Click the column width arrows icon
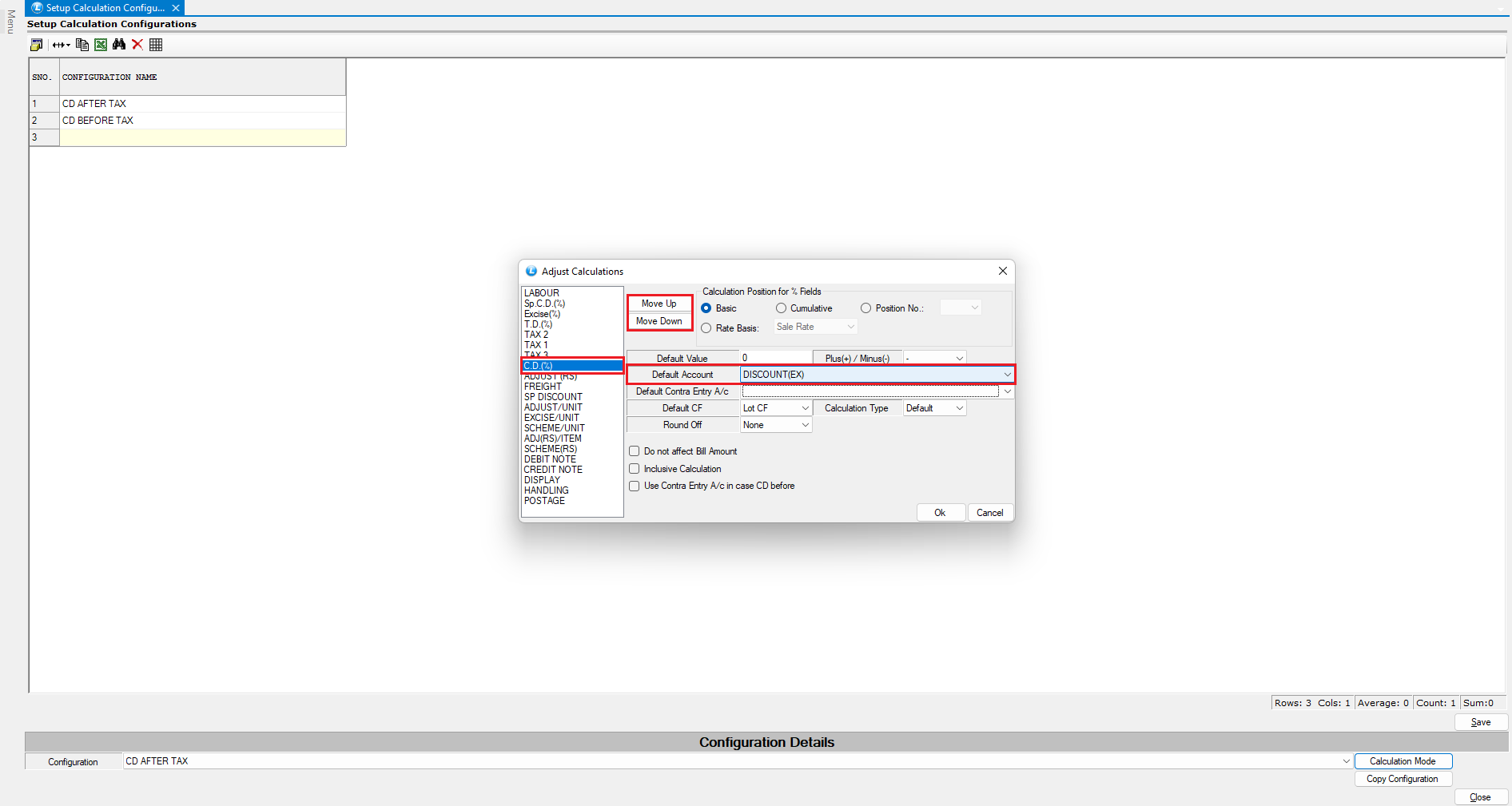This screenshot has width=1512, height=806. pos(61,45)
